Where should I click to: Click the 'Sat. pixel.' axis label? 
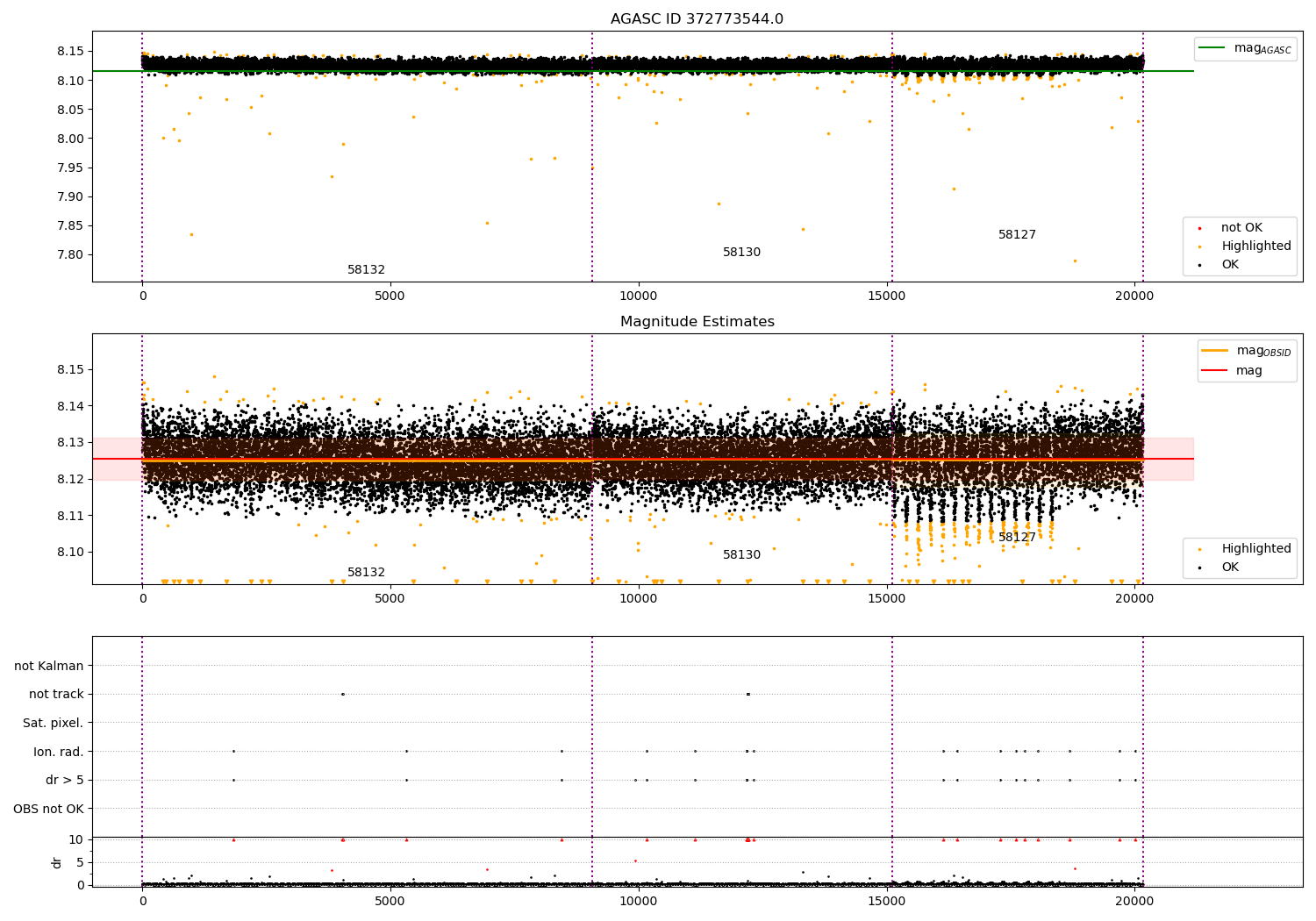(x=54, y=724)
